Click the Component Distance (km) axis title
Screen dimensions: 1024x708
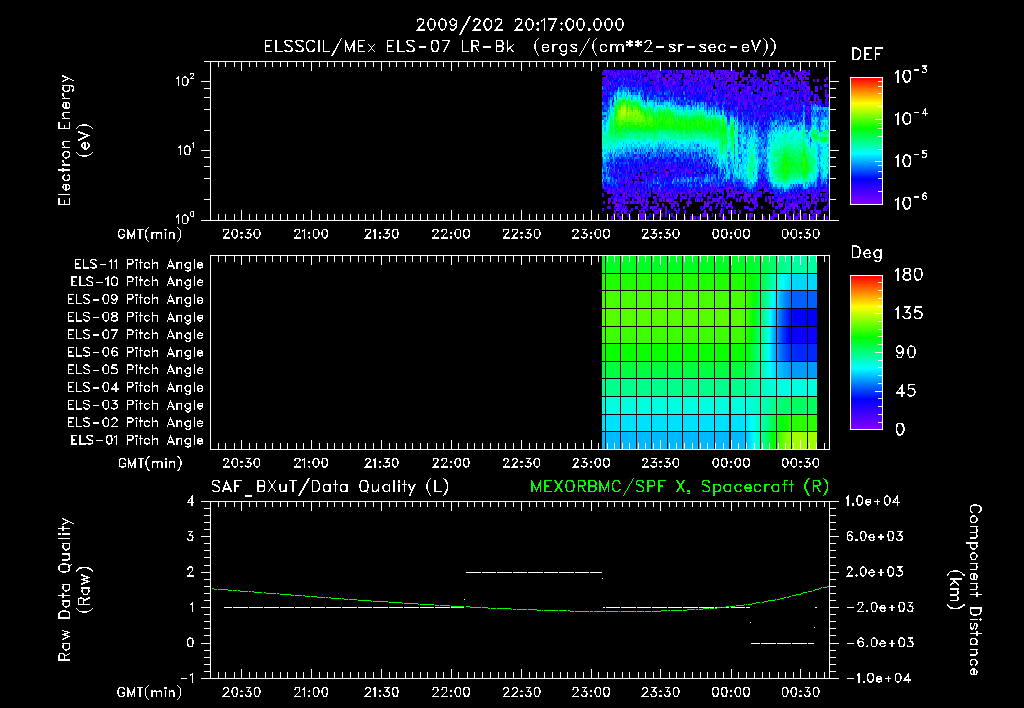click(x=965, y=590)
